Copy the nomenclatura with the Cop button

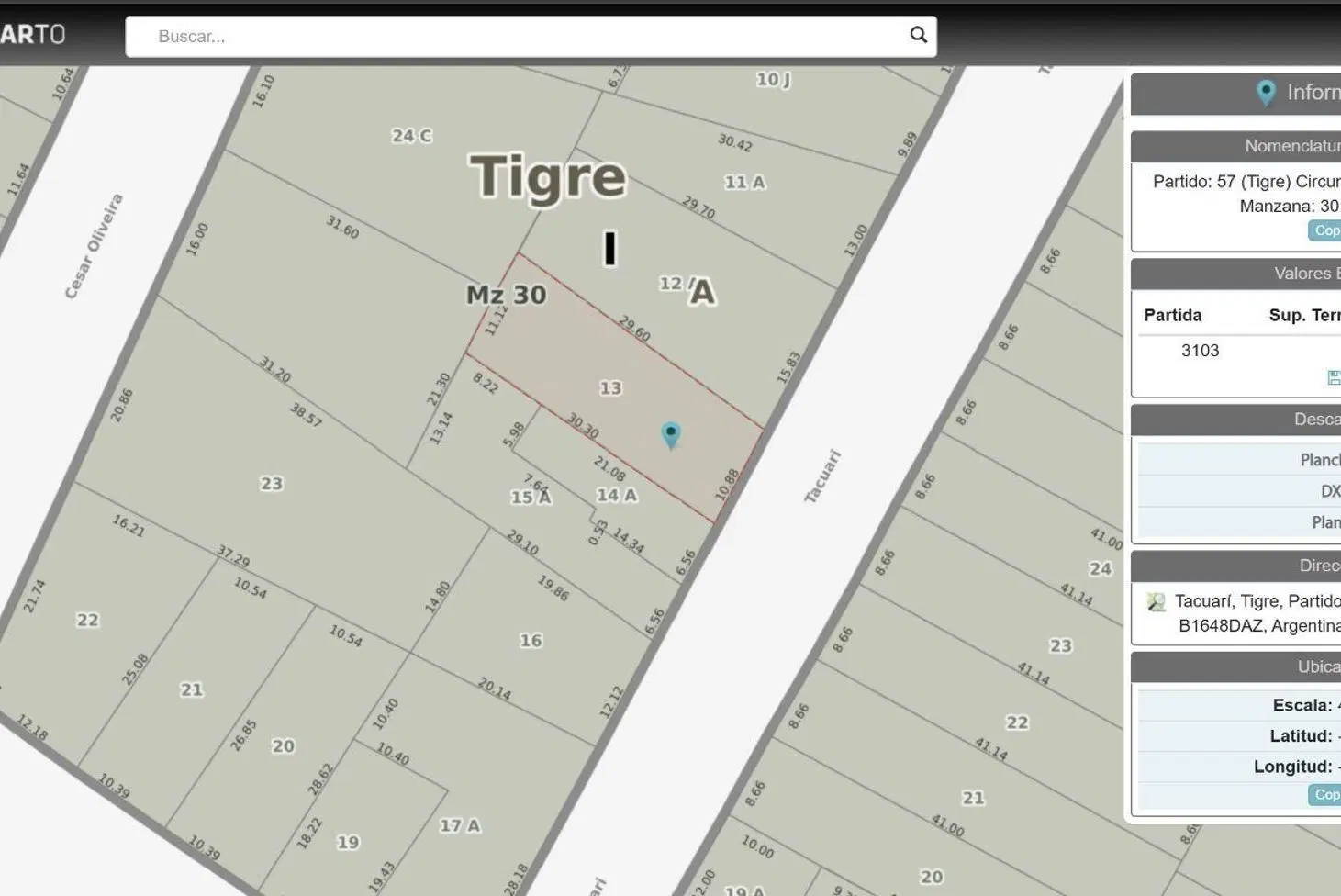click(x=1325, y=230)
